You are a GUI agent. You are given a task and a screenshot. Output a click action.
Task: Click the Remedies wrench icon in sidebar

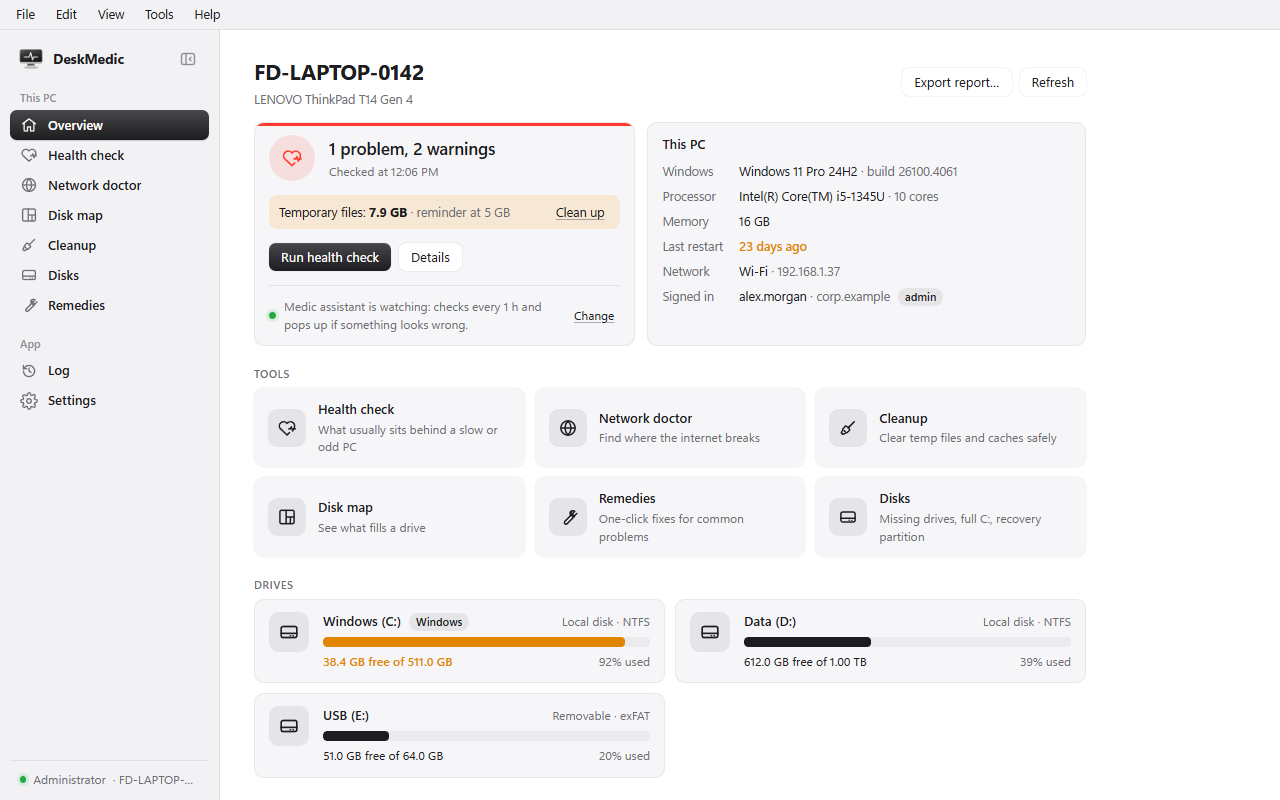29,305
